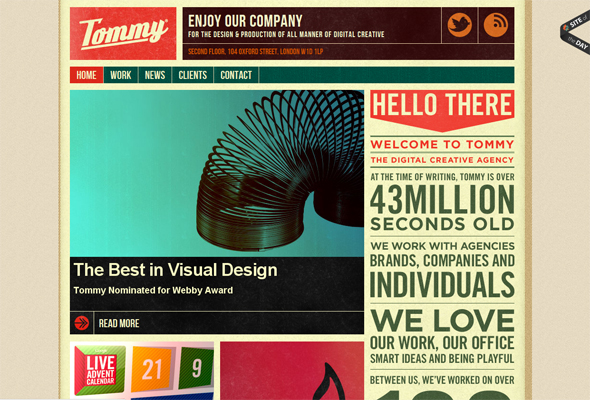
Task: Navigate to the Contact page
Action: pos(236,75)
